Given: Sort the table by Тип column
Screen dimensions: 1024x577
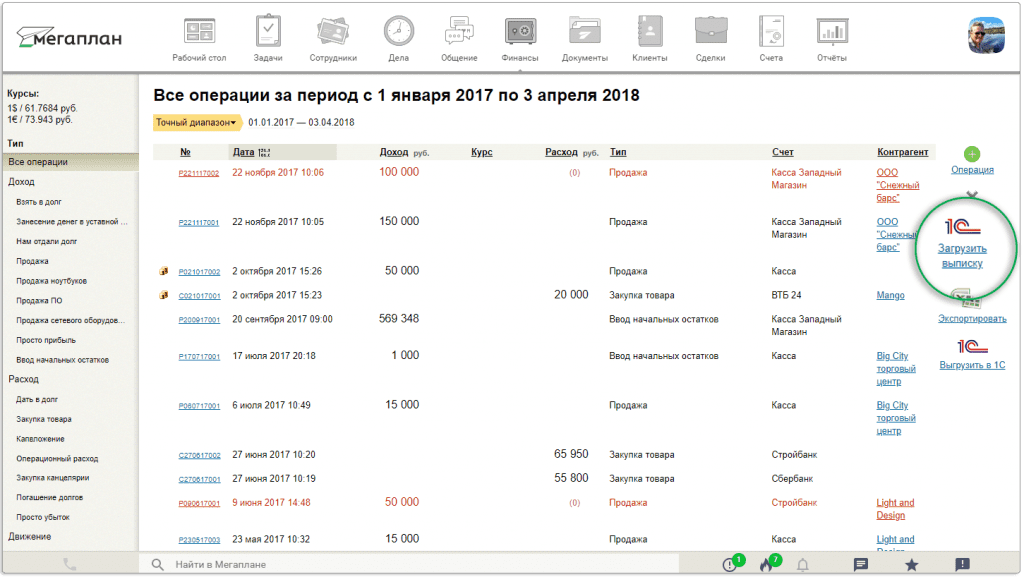Looking at the screenshot, I should tap(618, 152).
